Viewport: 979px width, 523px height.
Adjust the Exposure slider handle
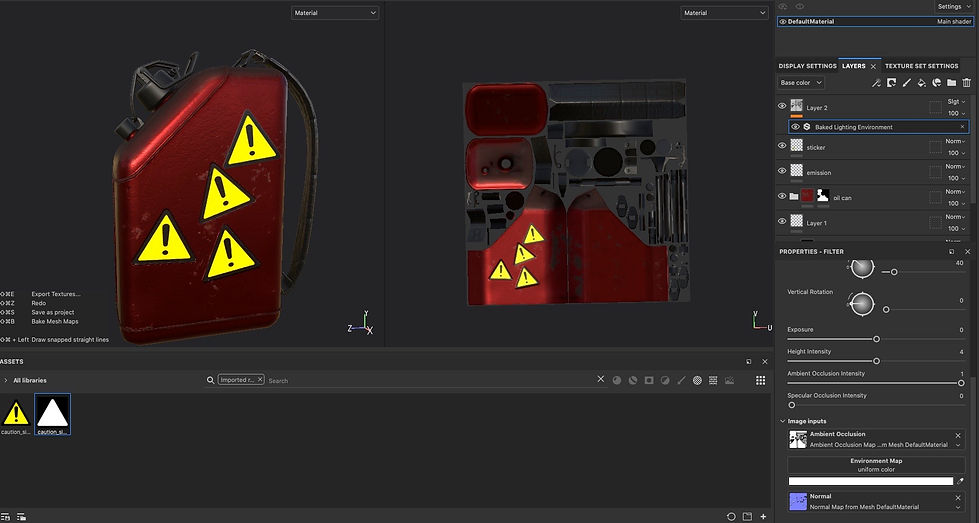tap(876, 339)
